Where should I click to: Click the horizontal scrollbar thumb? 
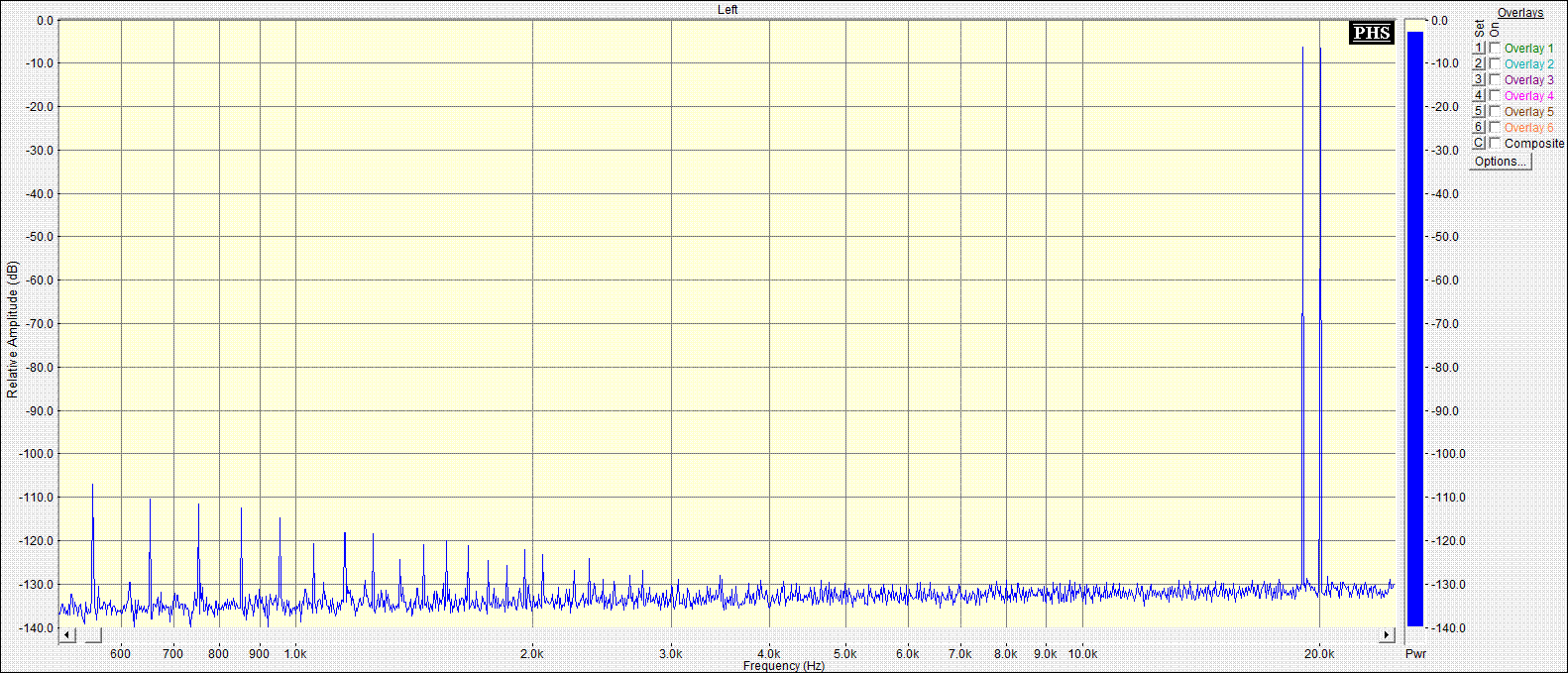coord(91,634)
